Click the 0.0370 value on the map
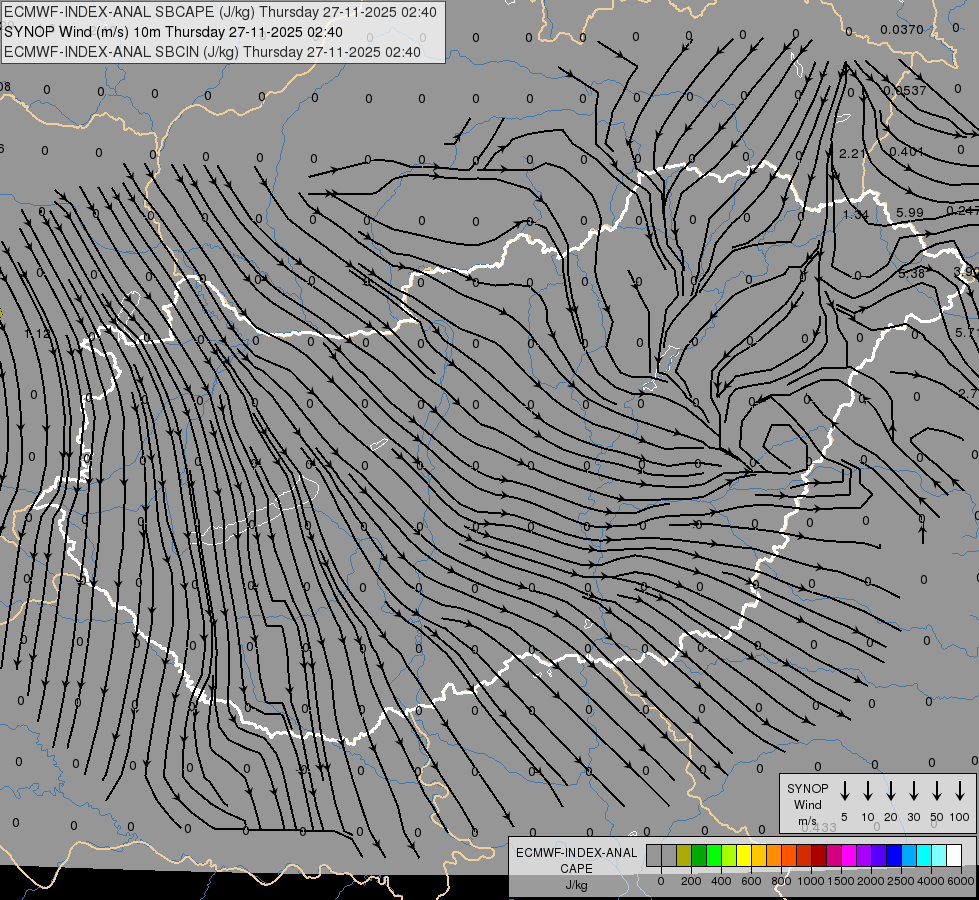Image resolution: width=979 pixels, height=900 pixels. [x=902, y=29]
